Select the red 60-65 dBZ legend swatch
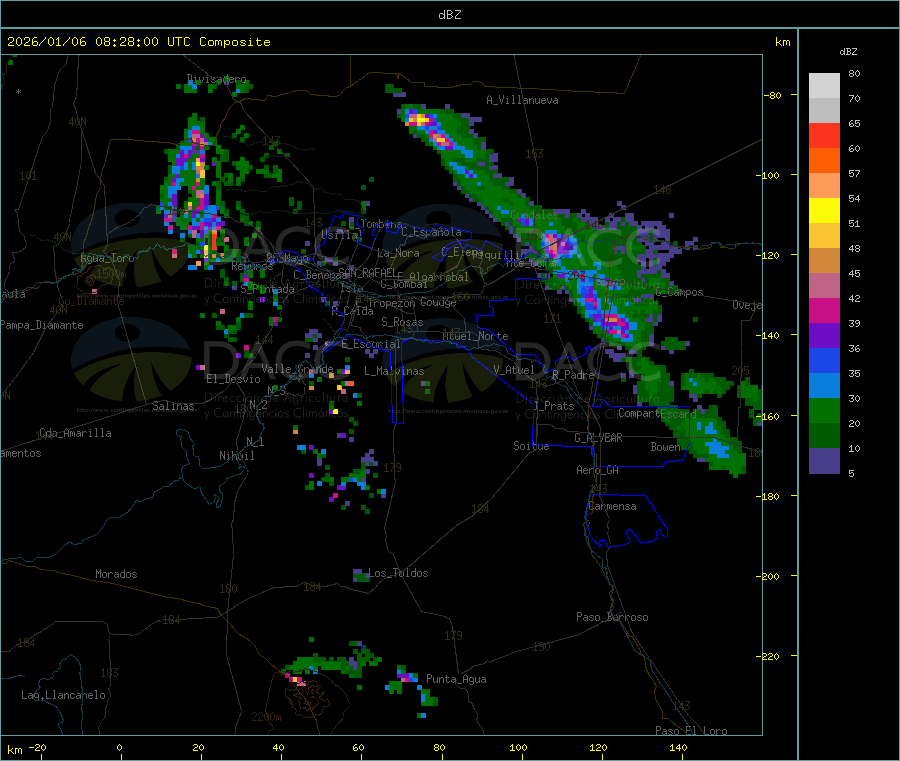The width and height of the screenshot is (900, 761). pos(824,135)
